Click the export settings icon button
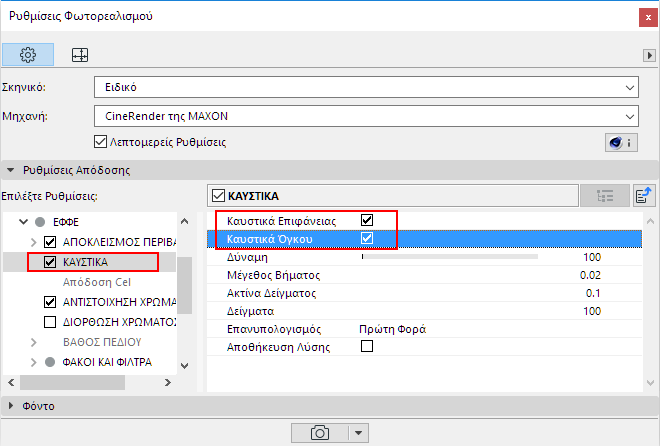 coord(644,196)
